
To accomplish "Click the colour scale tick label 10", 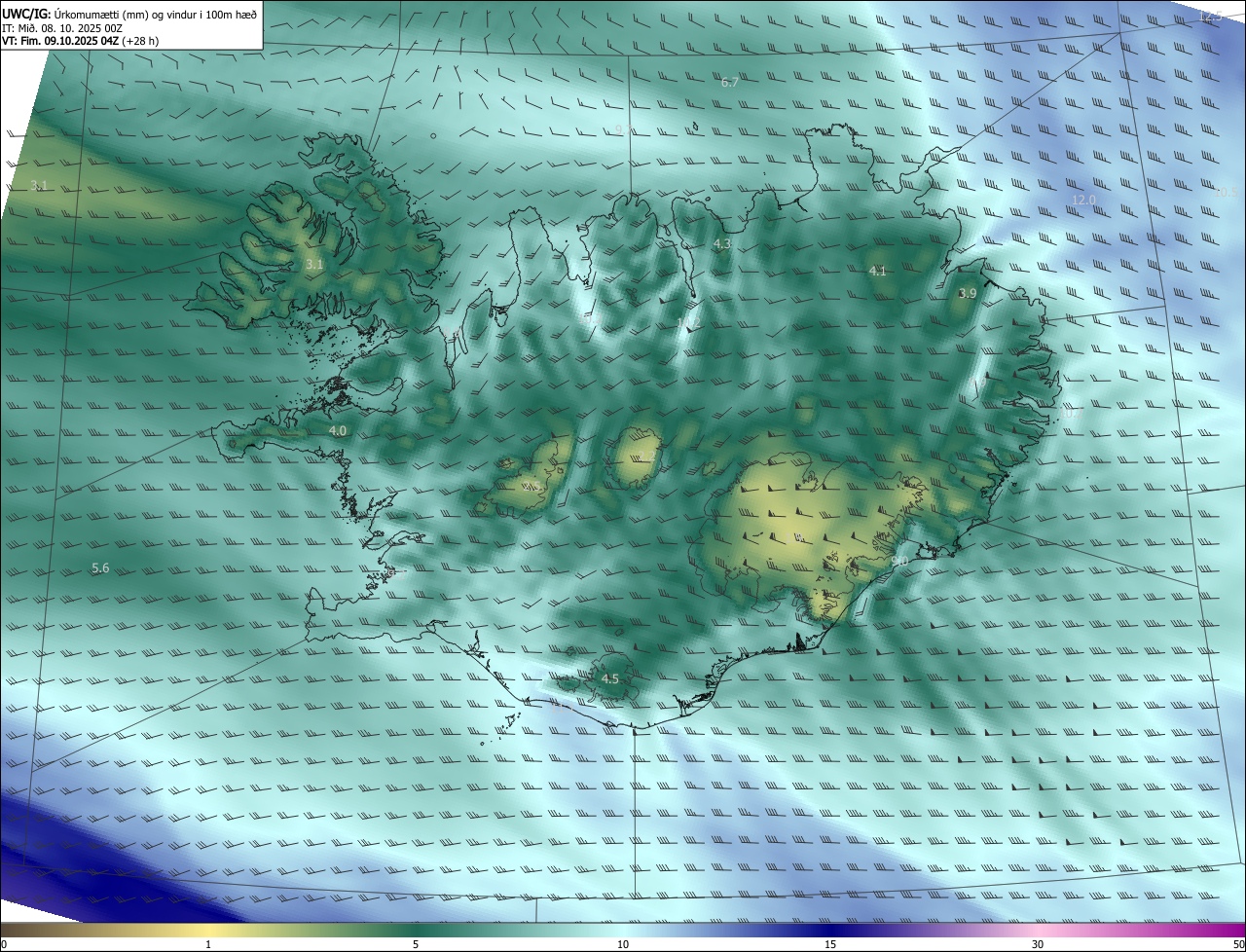I will click(623, 945).
